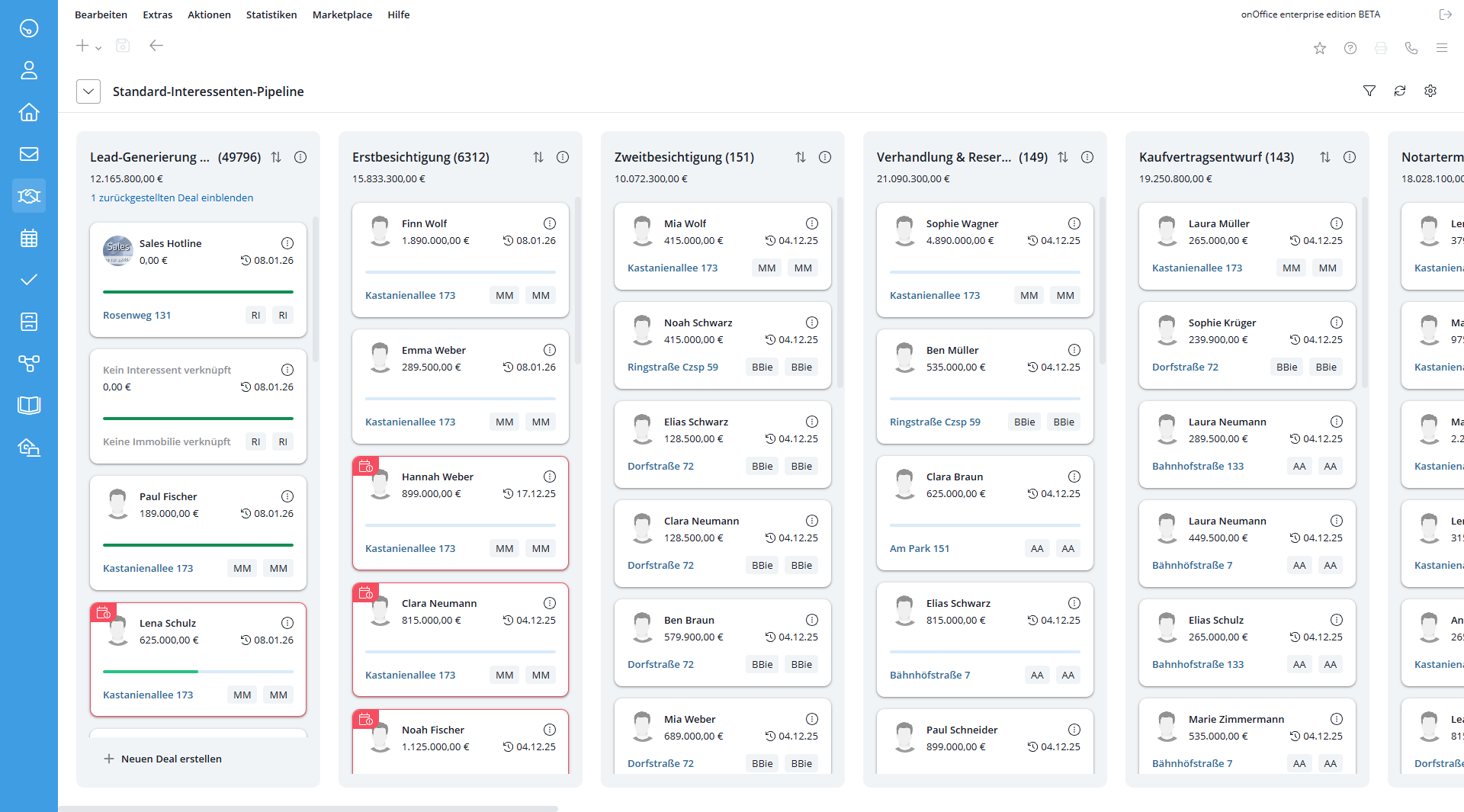Screen dimensions: 1464x812
Task: Open the tasks checkmark icon in the sidebar
Action: 29,280
